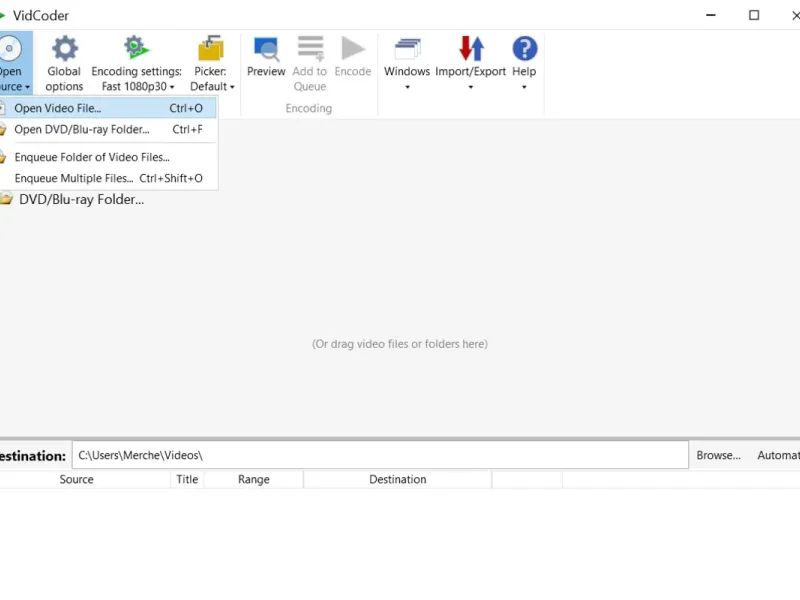
Task: Click the Add to Queue icon
Action: (x=310, y=48)
